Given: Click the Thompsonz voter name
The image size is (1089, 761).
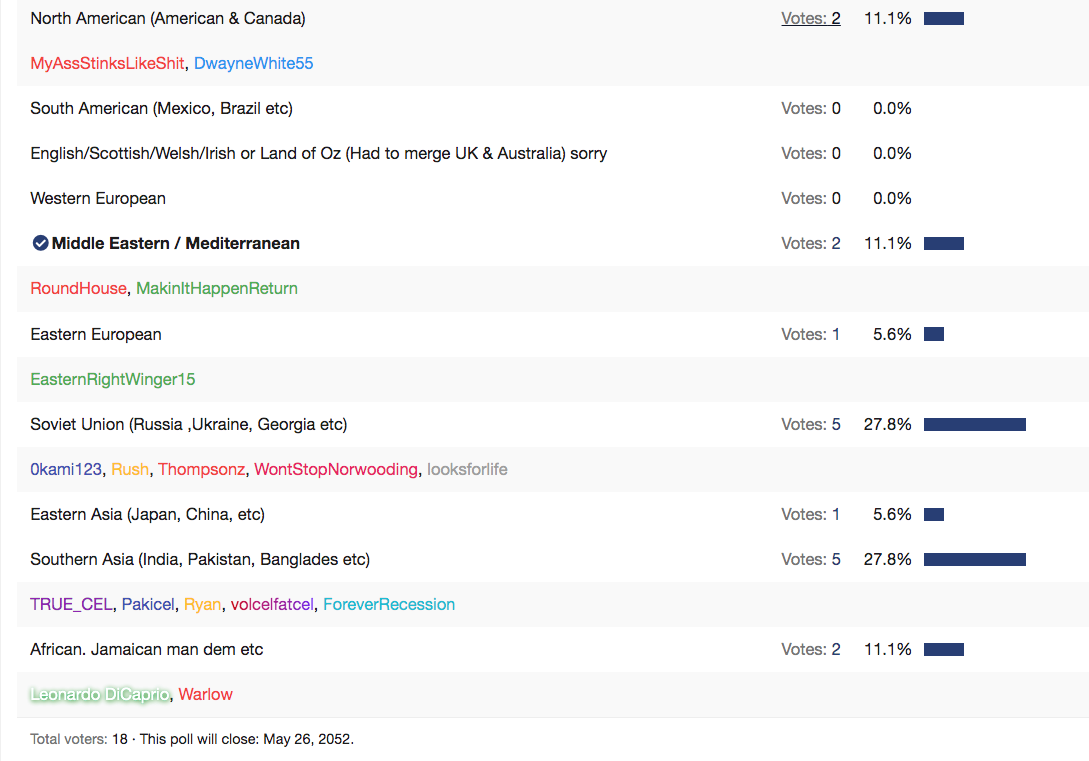Looking at the screenshot, I should pos(201,469).
